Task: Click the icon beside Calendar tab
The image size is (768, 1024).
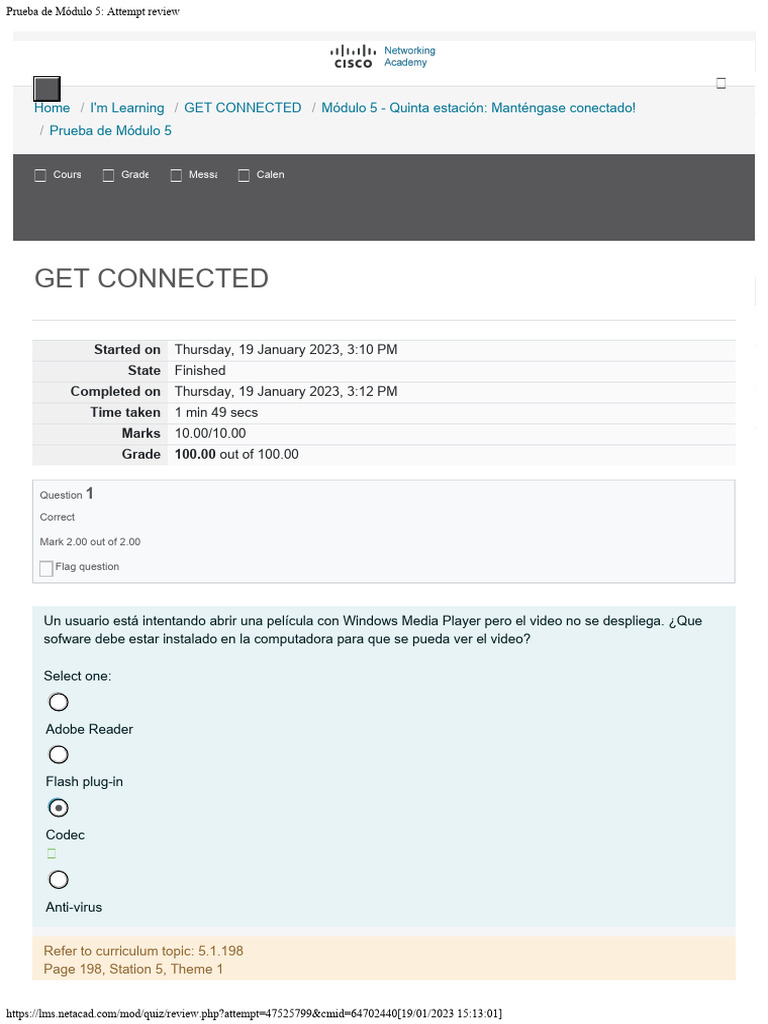Action: pos(243,175)
